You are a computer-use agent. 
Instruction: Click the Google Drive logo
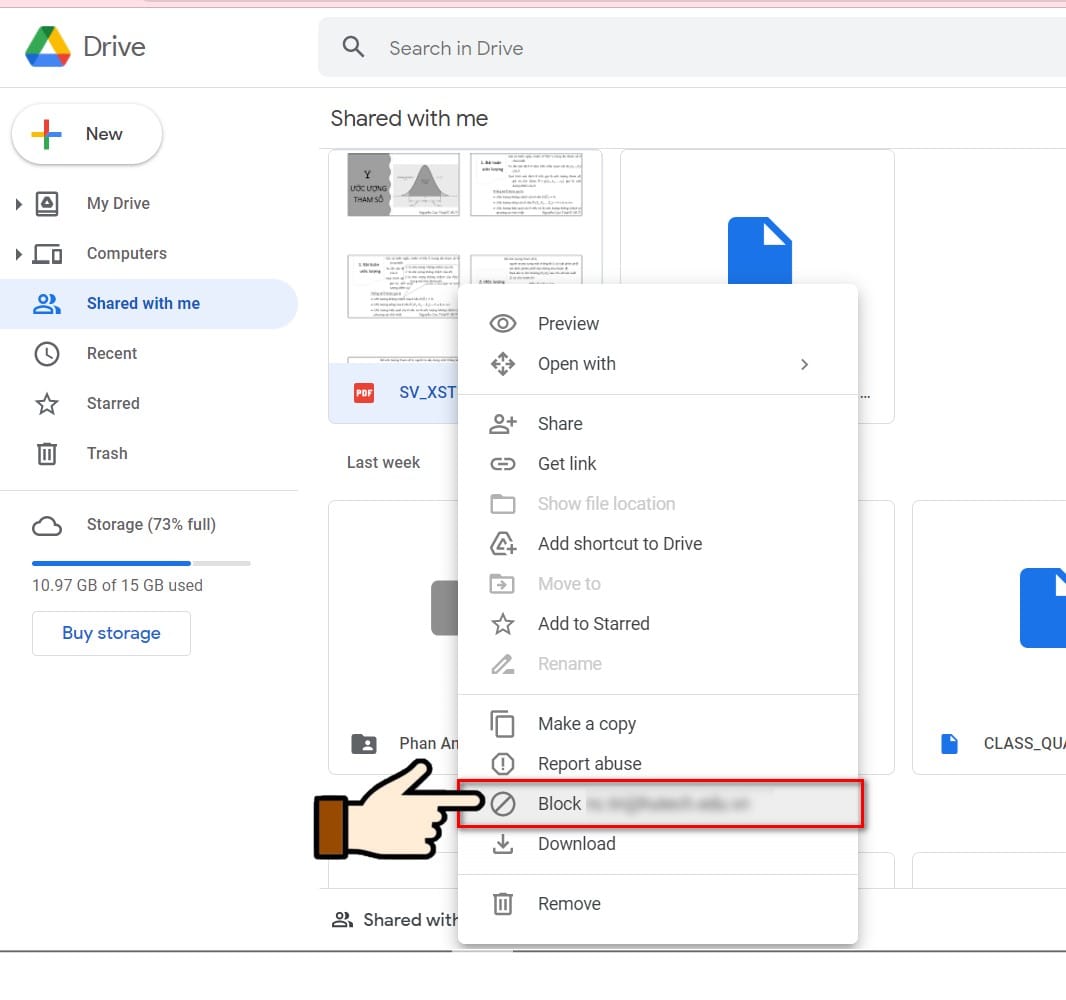coord(46,46)
